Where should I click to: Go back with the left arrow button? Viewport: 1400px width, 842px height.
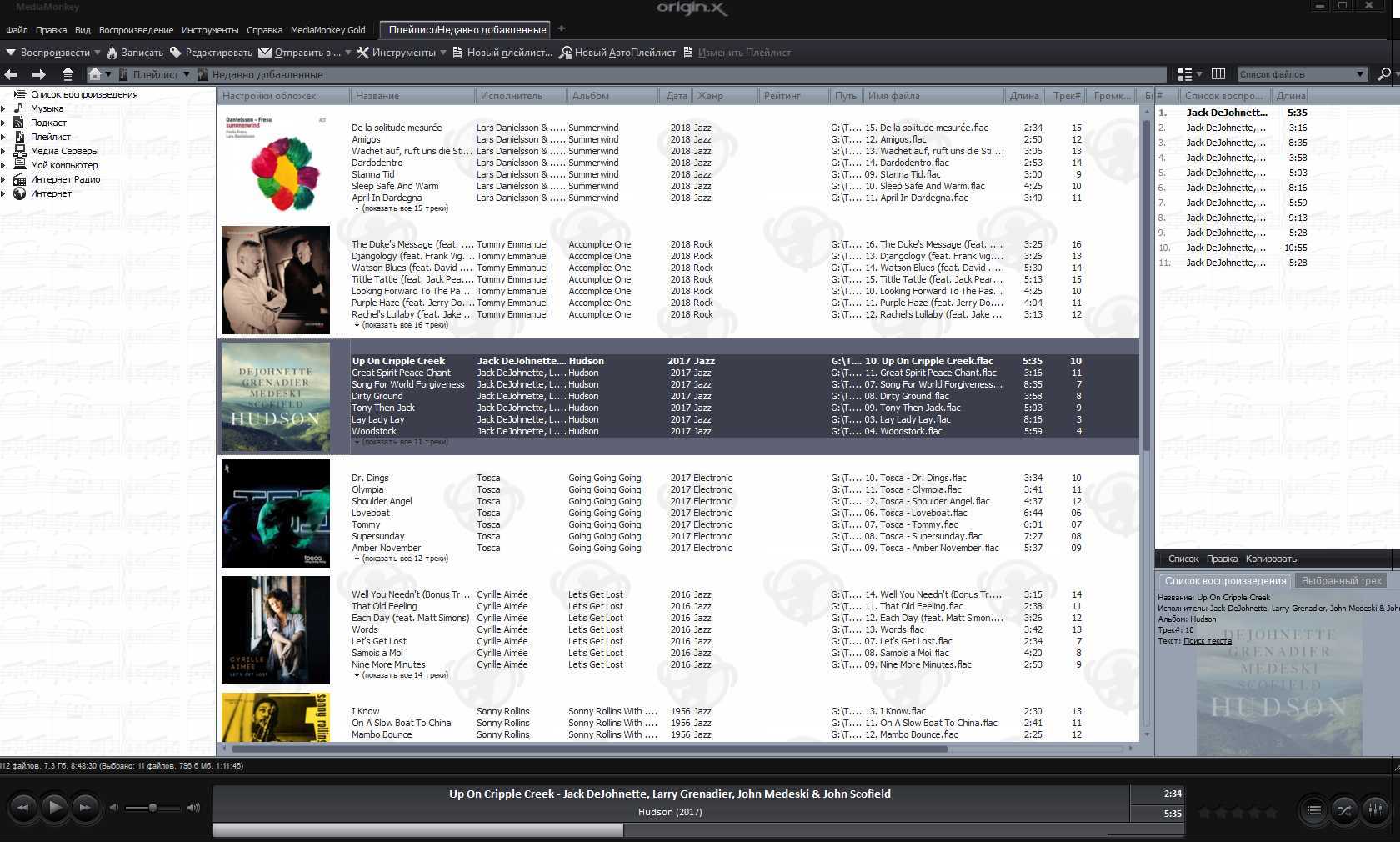(x=12, y=74)
